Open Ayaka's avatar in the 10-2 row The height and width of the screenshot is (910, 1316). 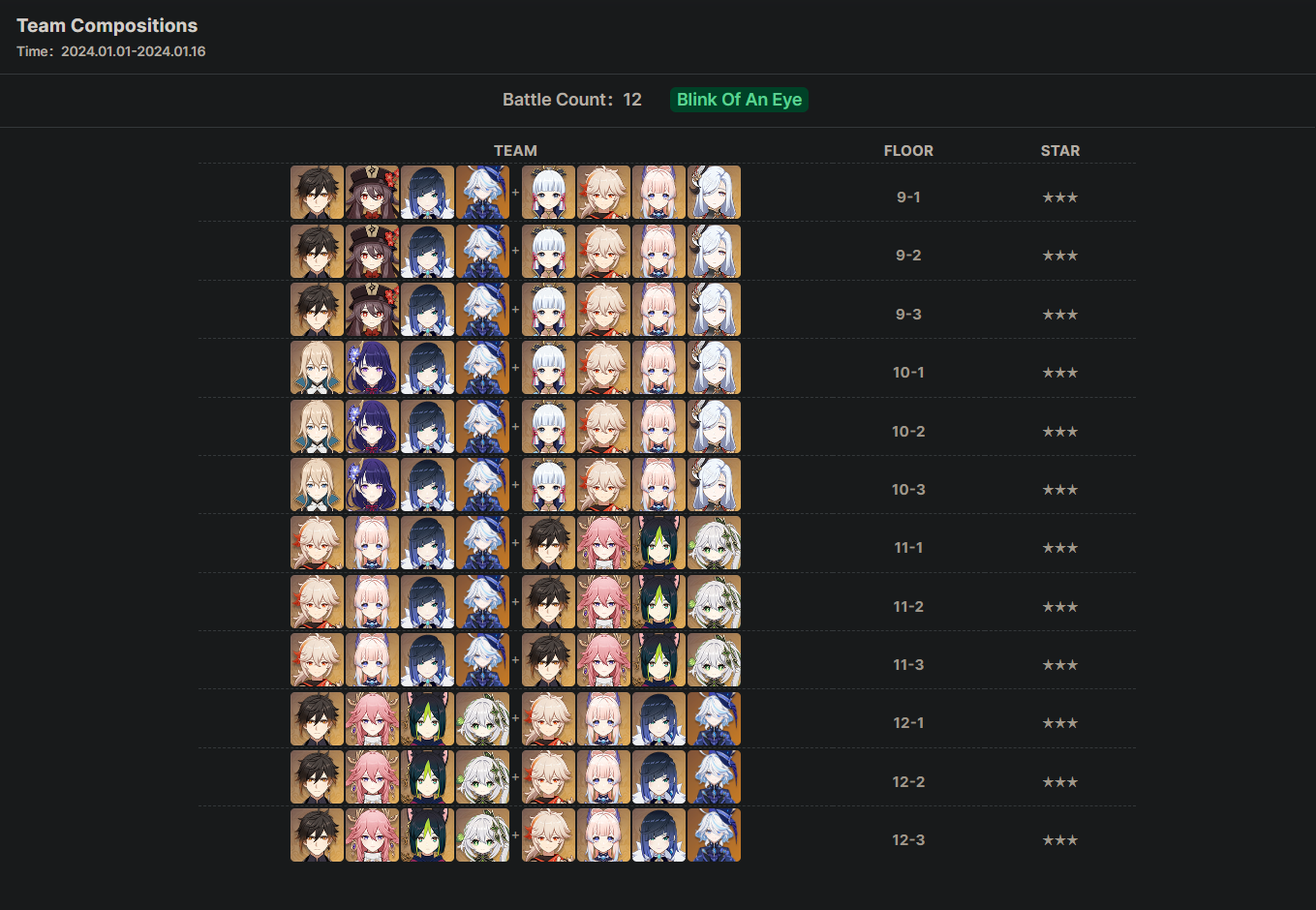[x=548, y=427]
